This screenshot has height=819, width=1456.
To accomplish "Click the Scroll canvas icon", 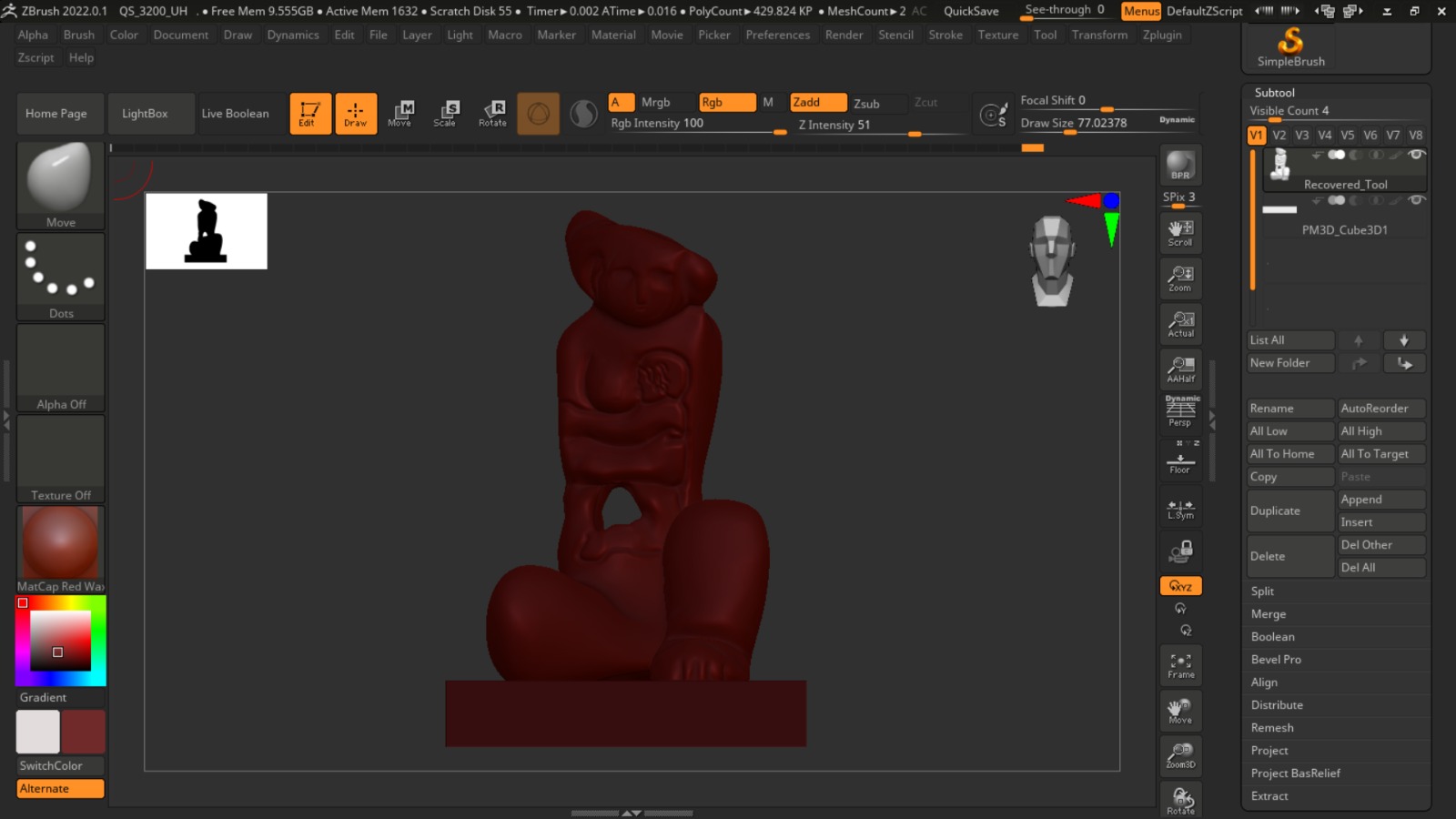I will pyautogui.click(x=1180, y=233).
